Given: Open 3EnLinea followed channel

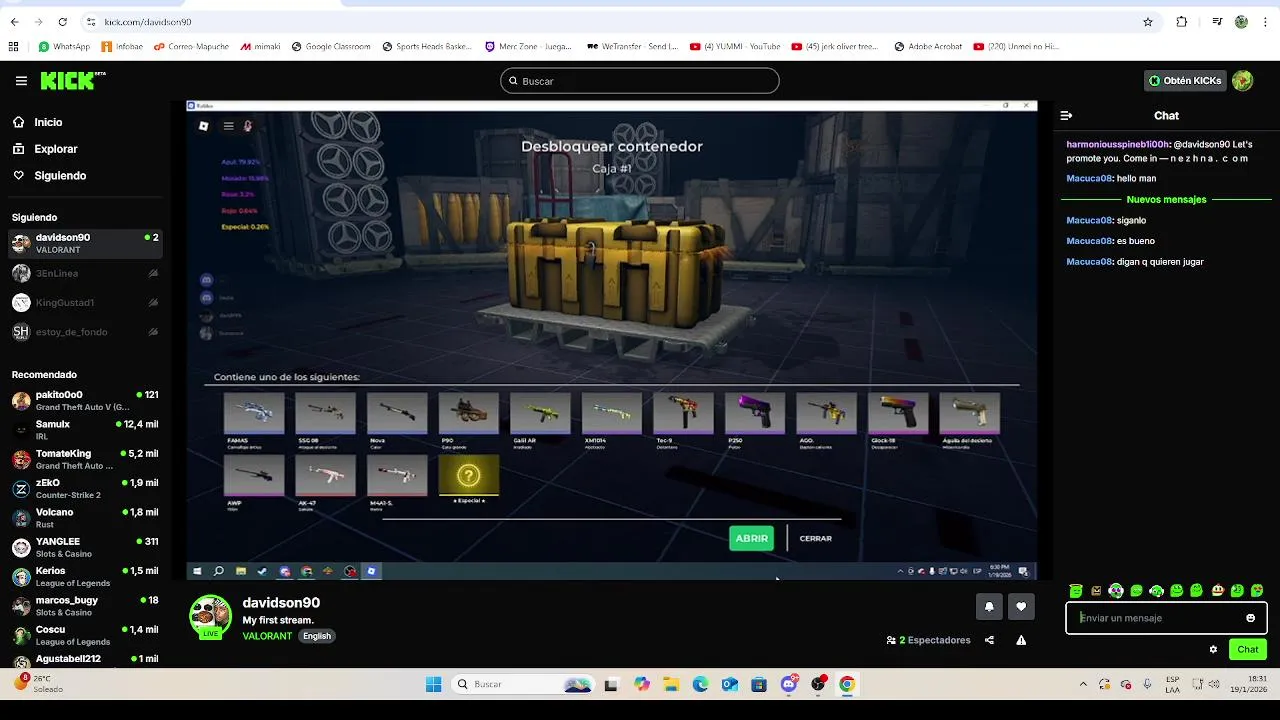Looking at the screenshot, I should click(x=85, y=273).
